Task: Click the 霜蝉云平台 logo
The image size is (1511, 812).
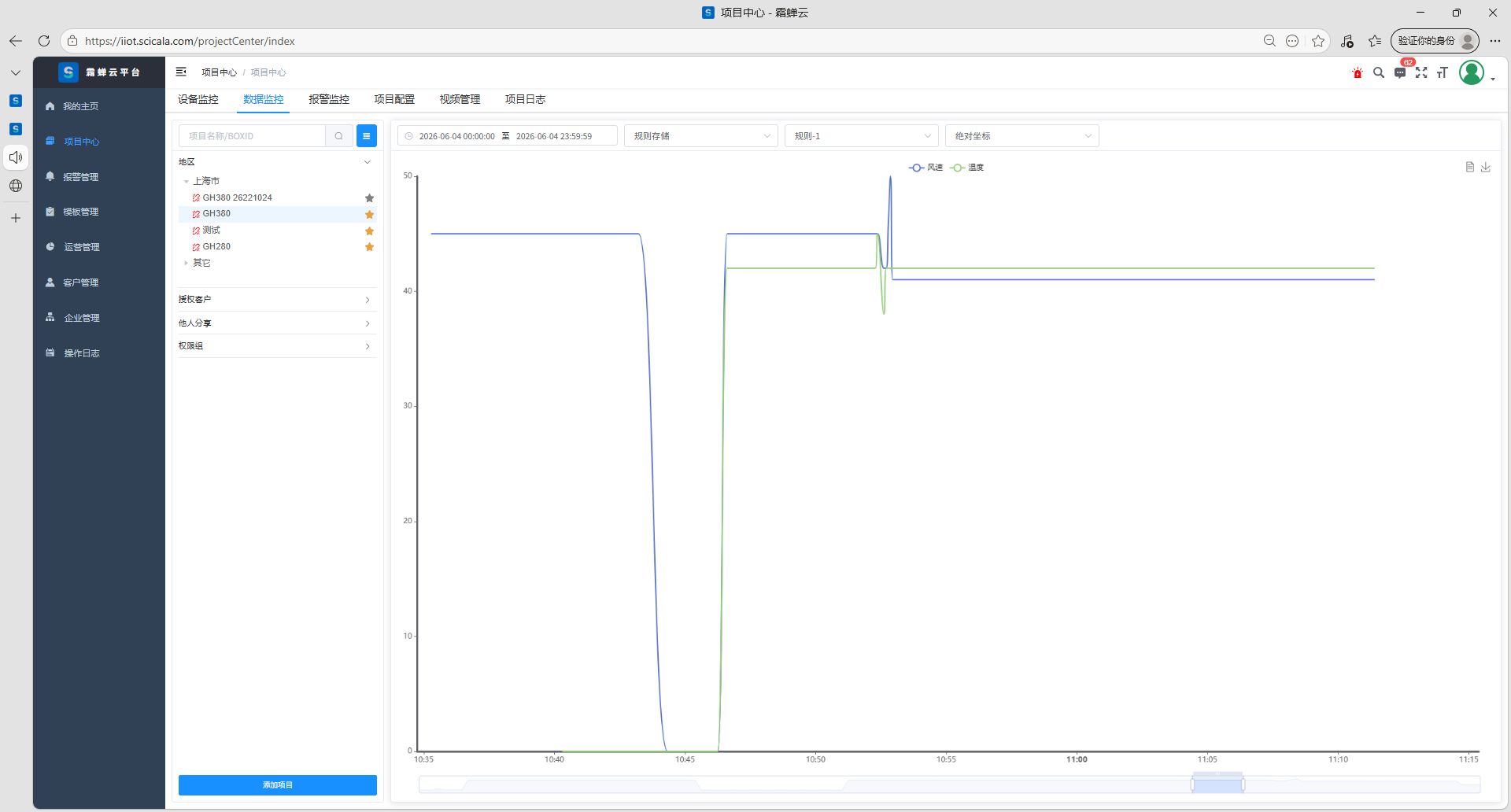Action: [x=99, y=72]
